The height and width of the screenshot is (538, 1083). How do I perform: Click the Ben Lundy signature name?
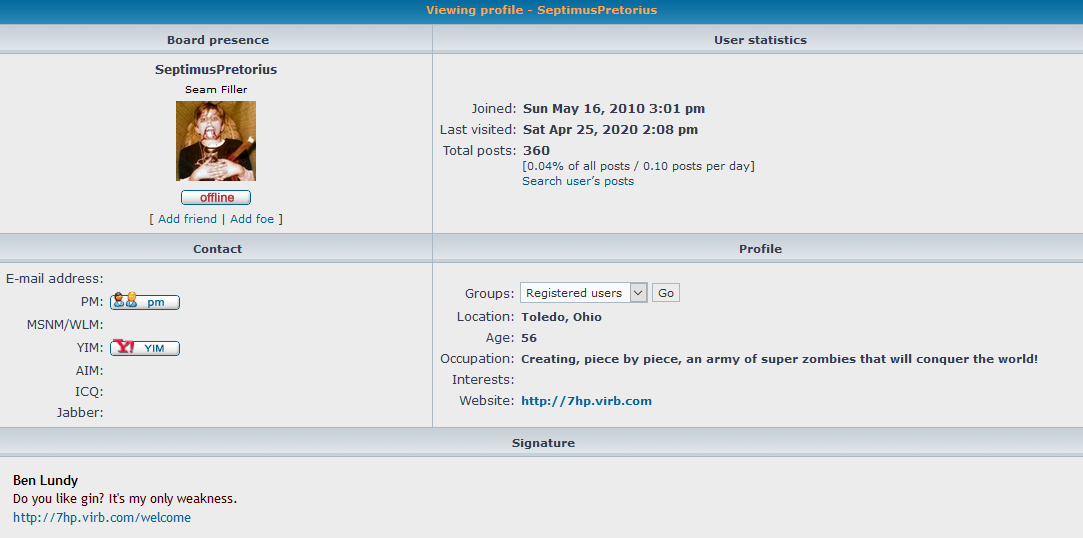point(46,480)
